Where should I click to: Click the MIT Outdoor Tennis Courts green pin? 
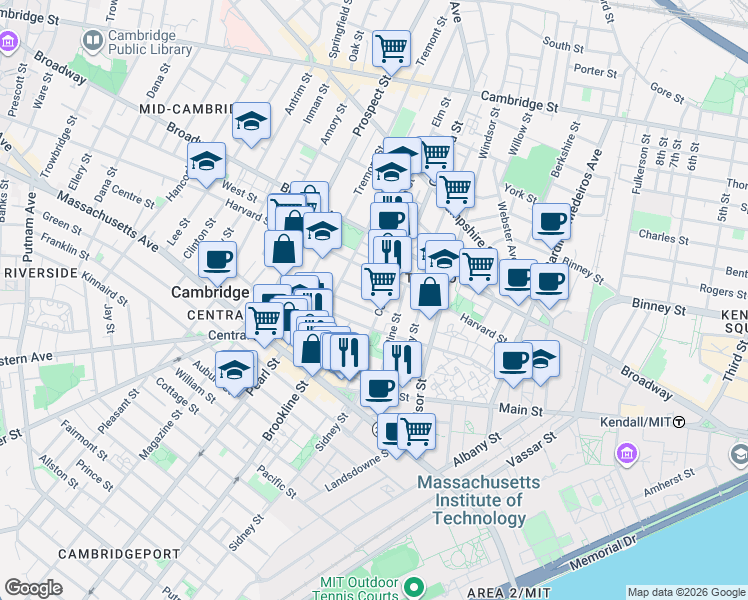(x=413, y=586)
